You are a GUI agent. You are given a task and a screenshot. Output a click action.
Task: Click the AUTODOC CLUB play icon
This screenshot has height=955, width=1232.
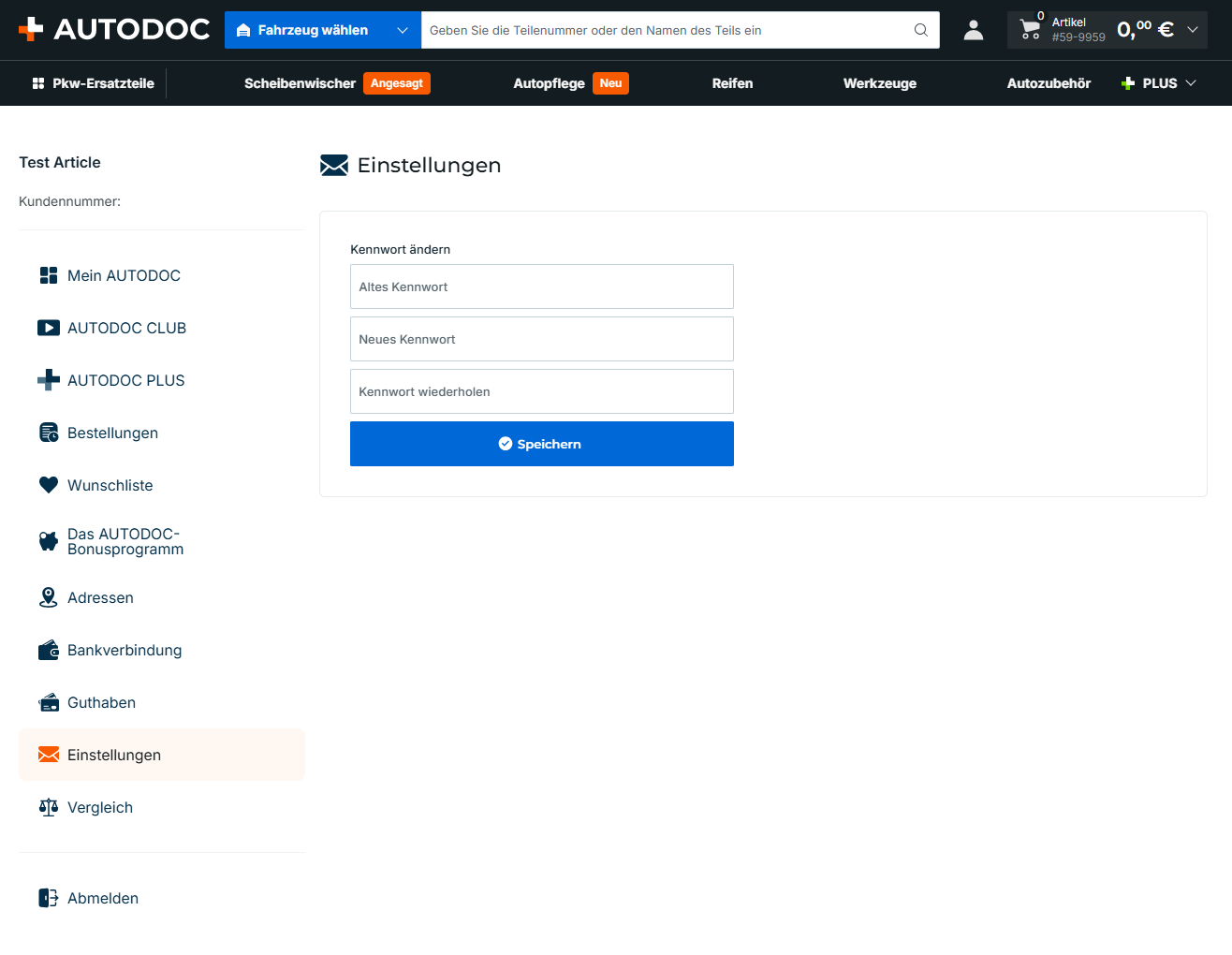click(x=49, y=328)
